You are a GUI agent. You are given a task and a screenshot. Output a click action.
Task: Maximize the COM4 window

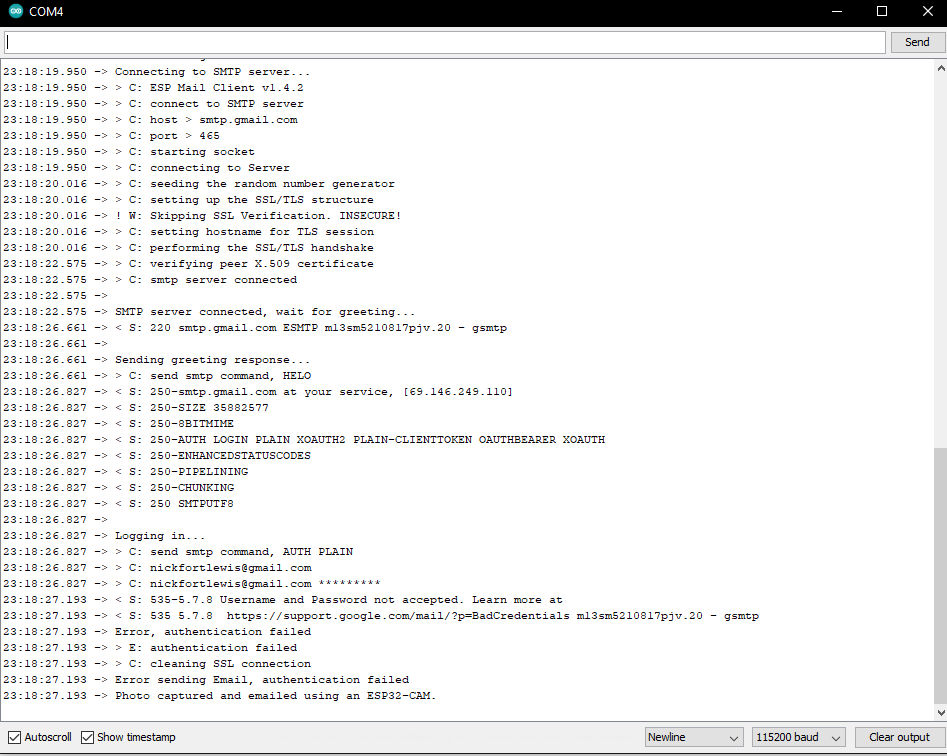tap(882, 11)
